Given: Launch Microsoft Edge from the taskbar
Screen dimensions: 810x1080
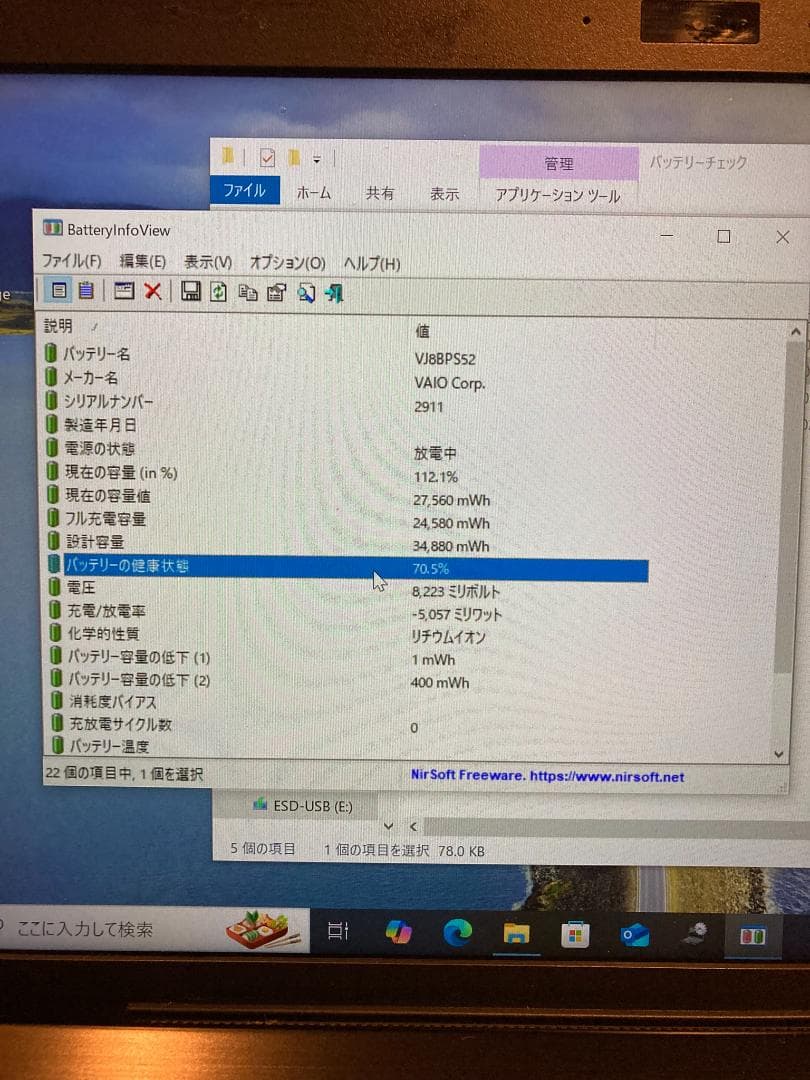Looking at the screenshot, I should click(457, 933).
